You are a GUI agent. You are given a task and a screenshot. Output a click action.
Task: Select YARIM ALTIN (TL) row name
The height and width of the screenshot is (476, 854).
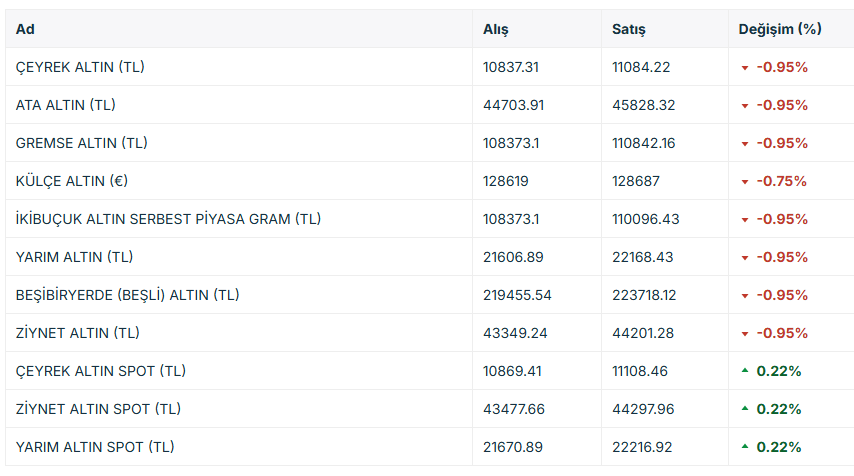[x=74, y=257]
